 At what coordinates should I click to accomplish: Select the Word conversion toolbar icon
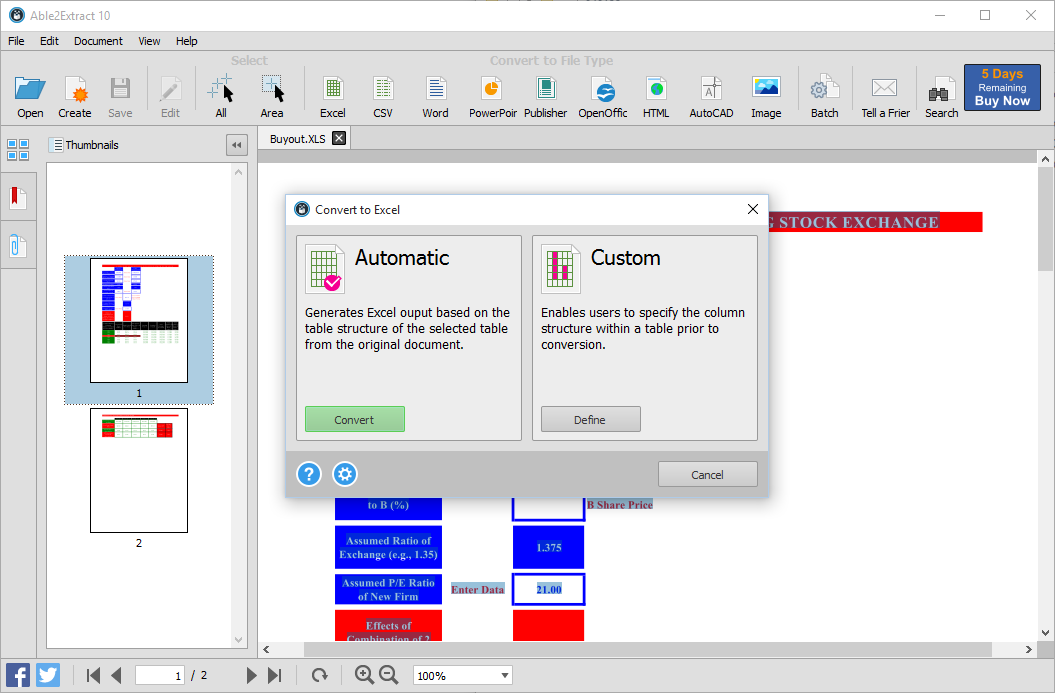(435, 97)
